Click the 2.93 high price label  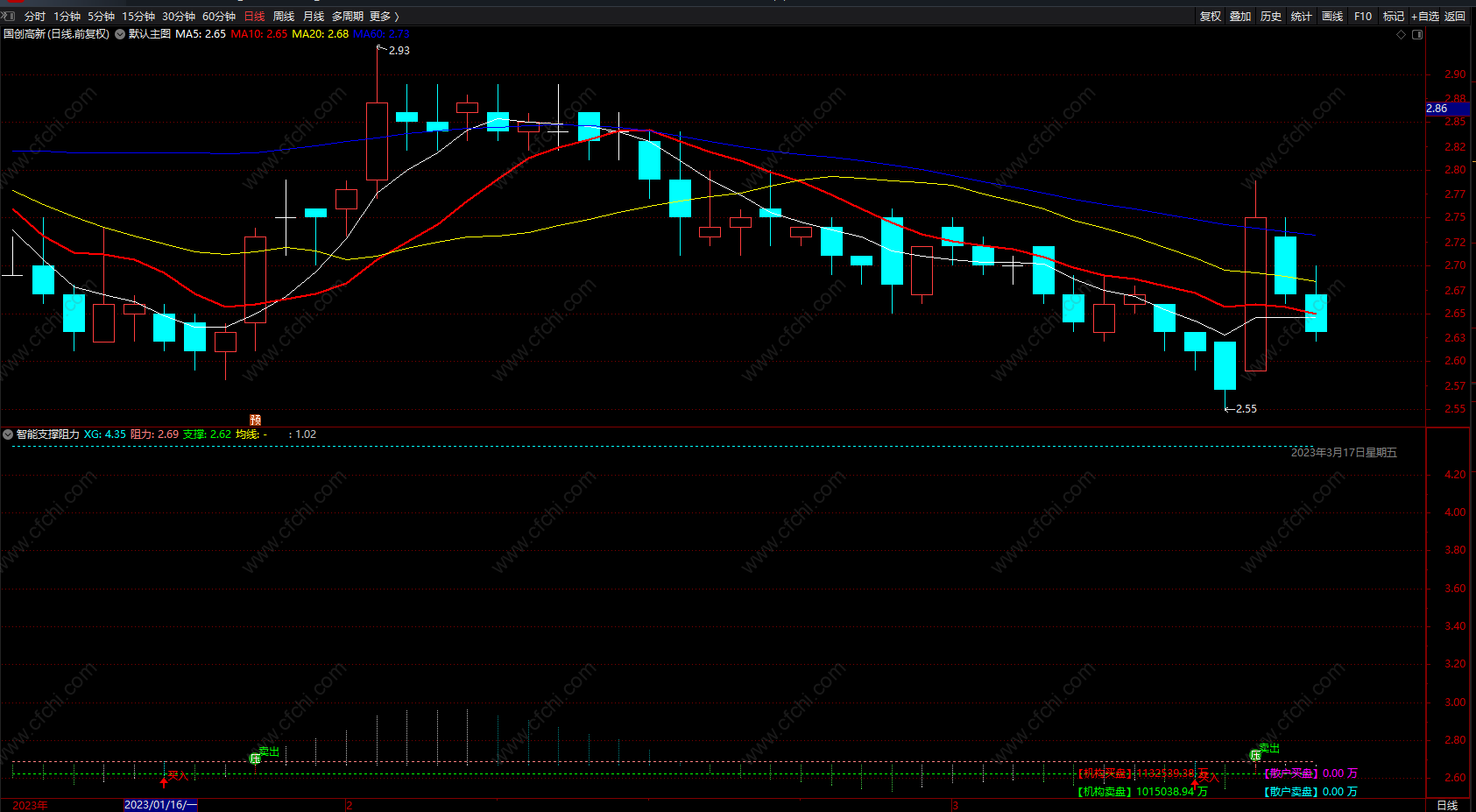[399, 51]
